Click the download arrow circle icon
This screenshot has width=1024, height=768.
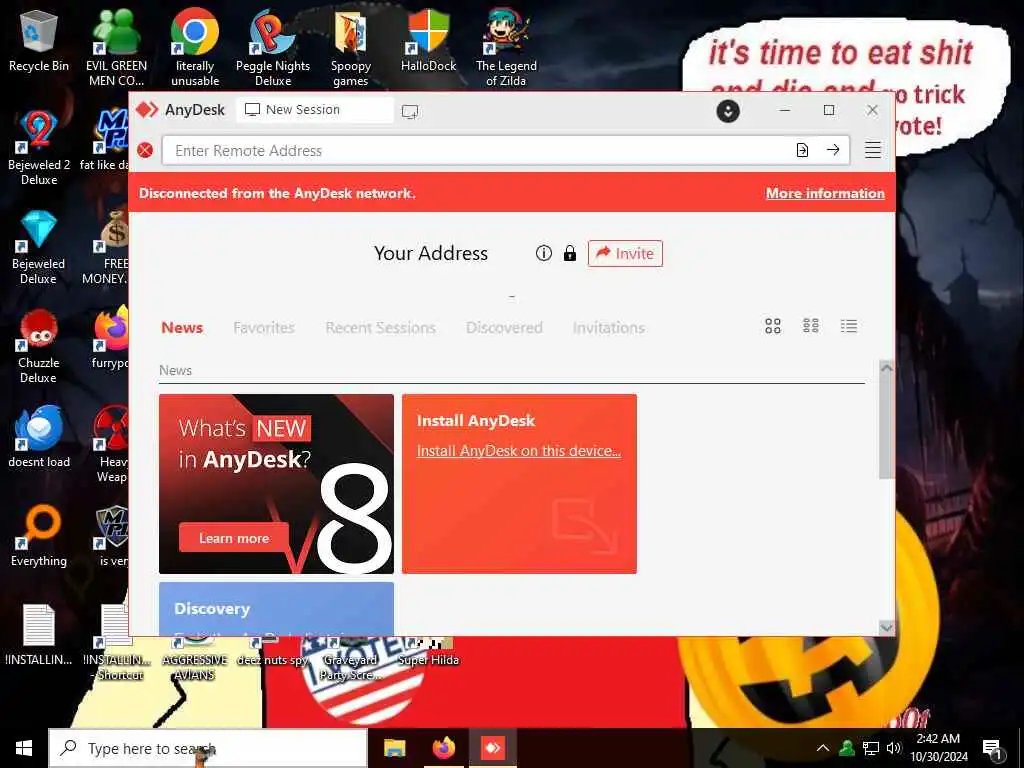(728, 111)
